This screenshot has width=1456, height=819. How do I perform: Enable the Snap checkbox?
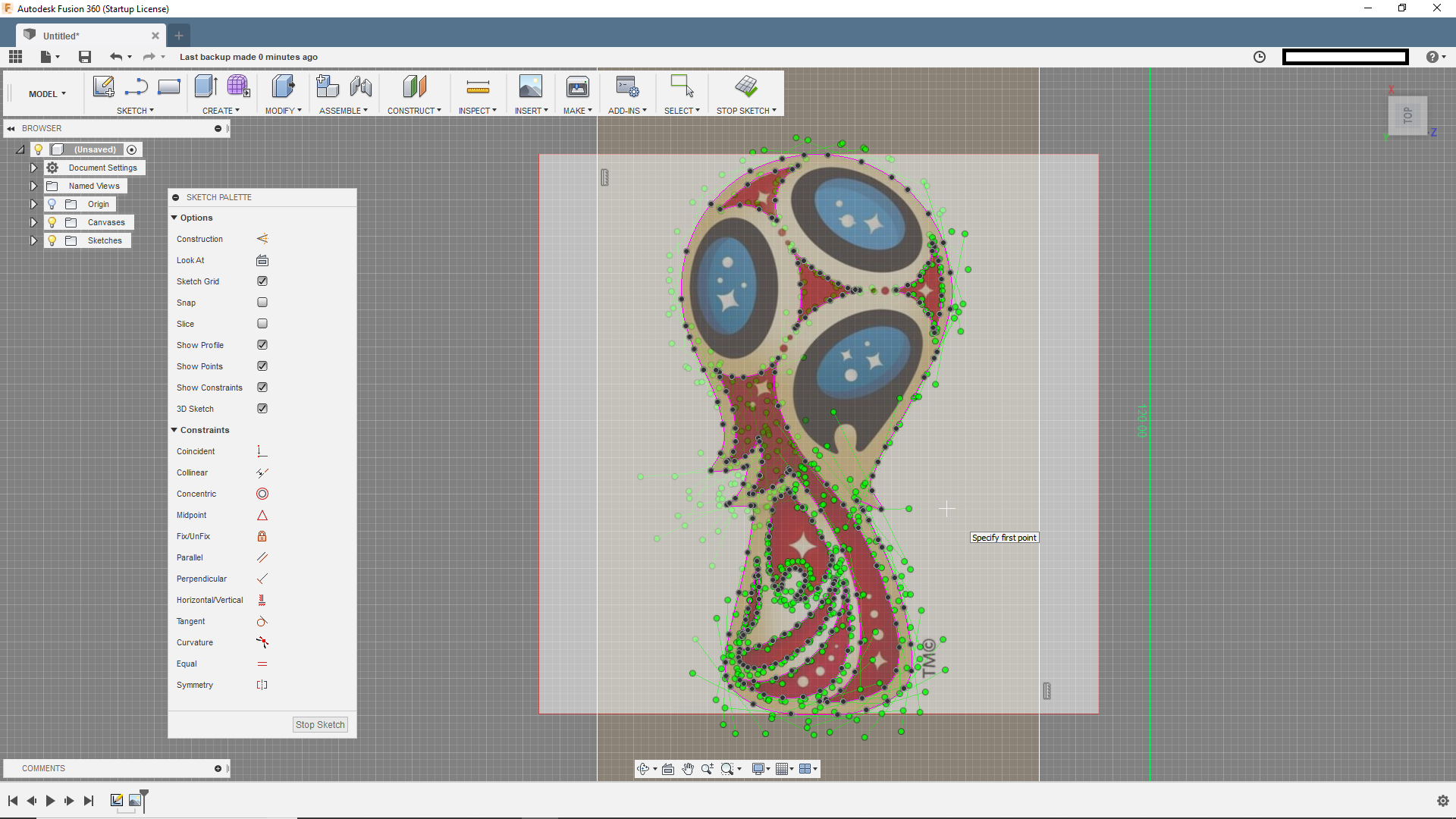262,303
